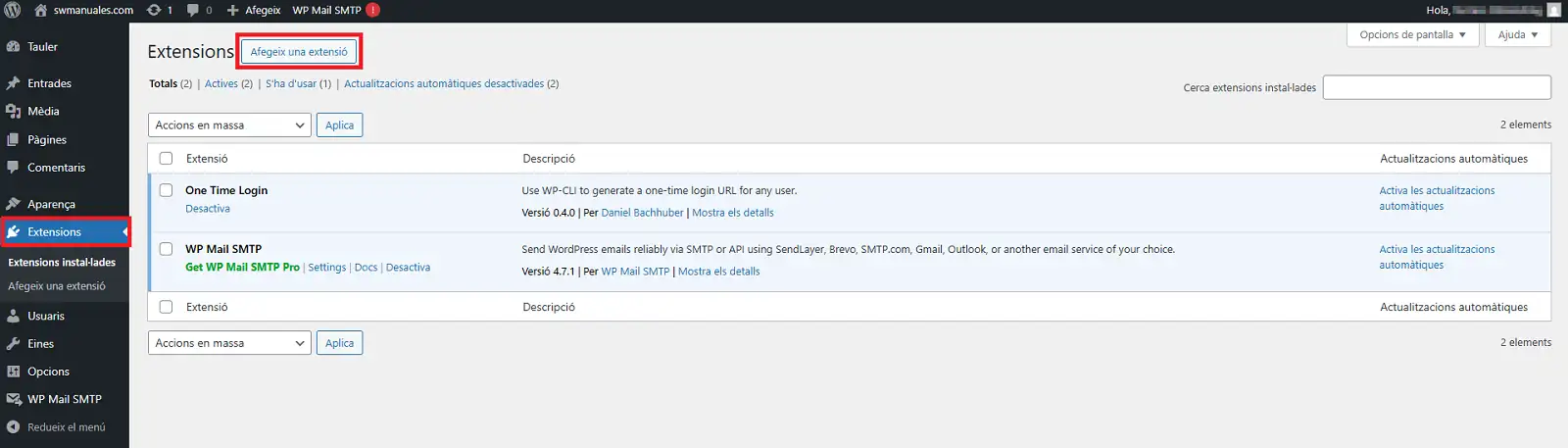Open top Accions en massa dropdown
Viewport: 1568px width, 448px height.
[x=229, y=125]
